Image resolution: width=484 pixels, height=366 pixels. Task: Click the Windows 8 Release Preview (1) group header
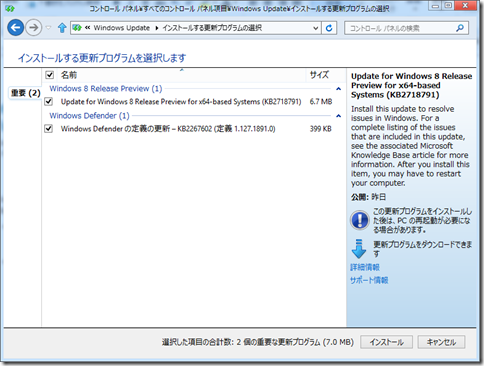pyautogui.click(x=106, y=89)
